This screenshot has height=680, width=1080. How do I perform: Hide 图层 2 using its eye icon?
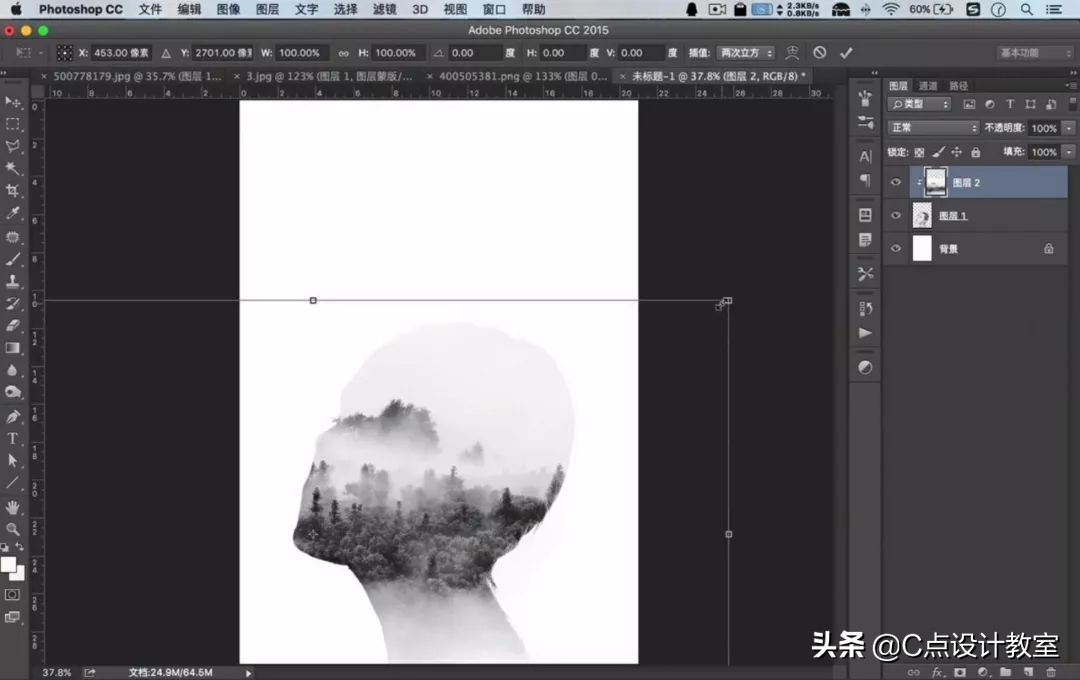point(896,182)
